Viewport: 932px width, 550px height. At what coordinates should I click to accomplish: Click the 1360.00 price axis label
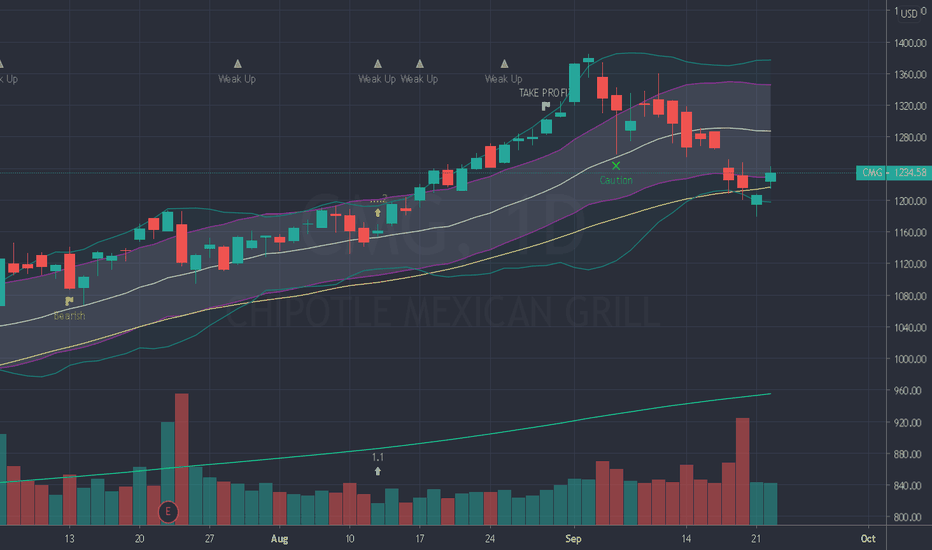pos(910,74)
